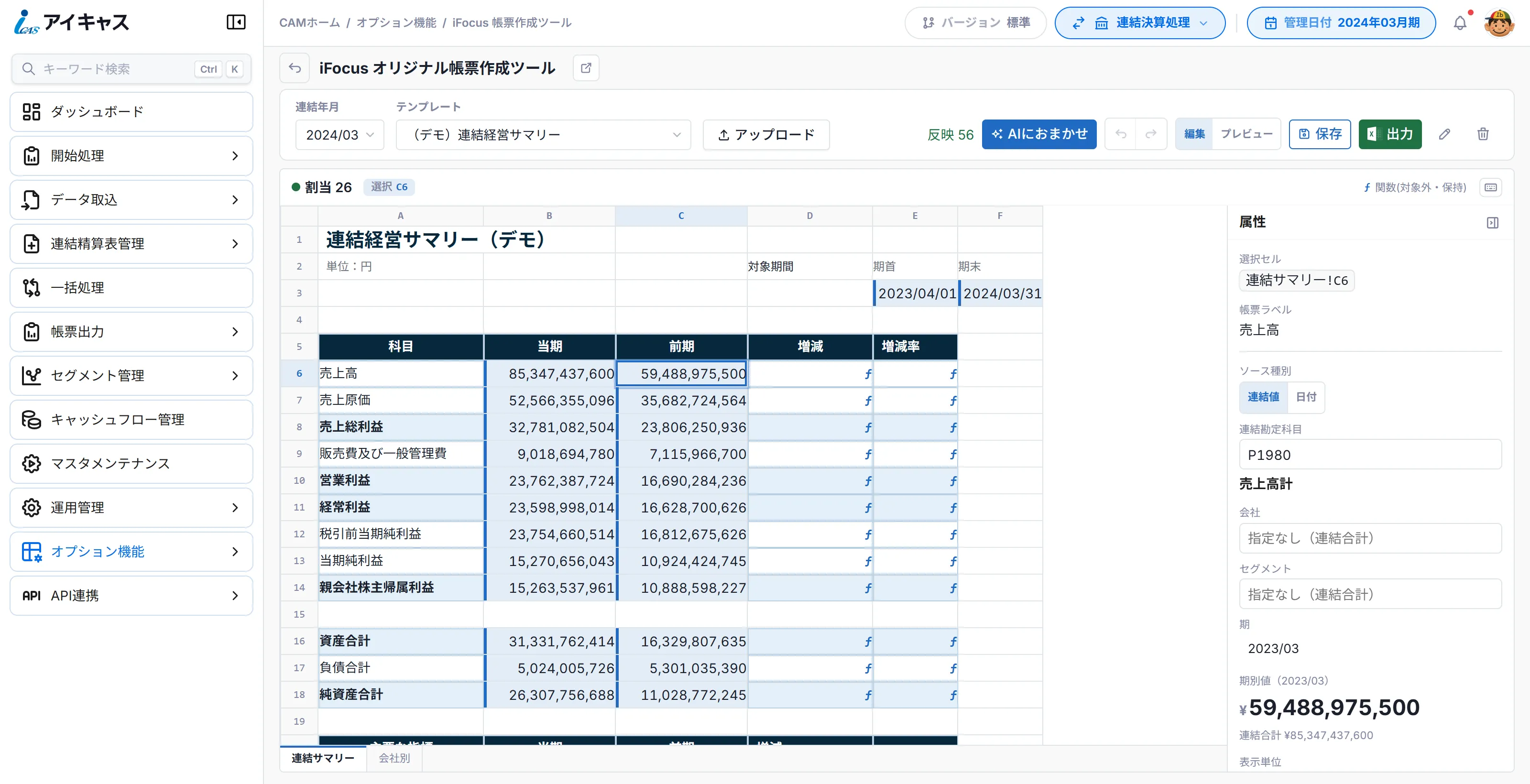This screenshot has width=1530, height=784.
Task: Open the 連結決算処理 dropdown
Action: 1140,23
